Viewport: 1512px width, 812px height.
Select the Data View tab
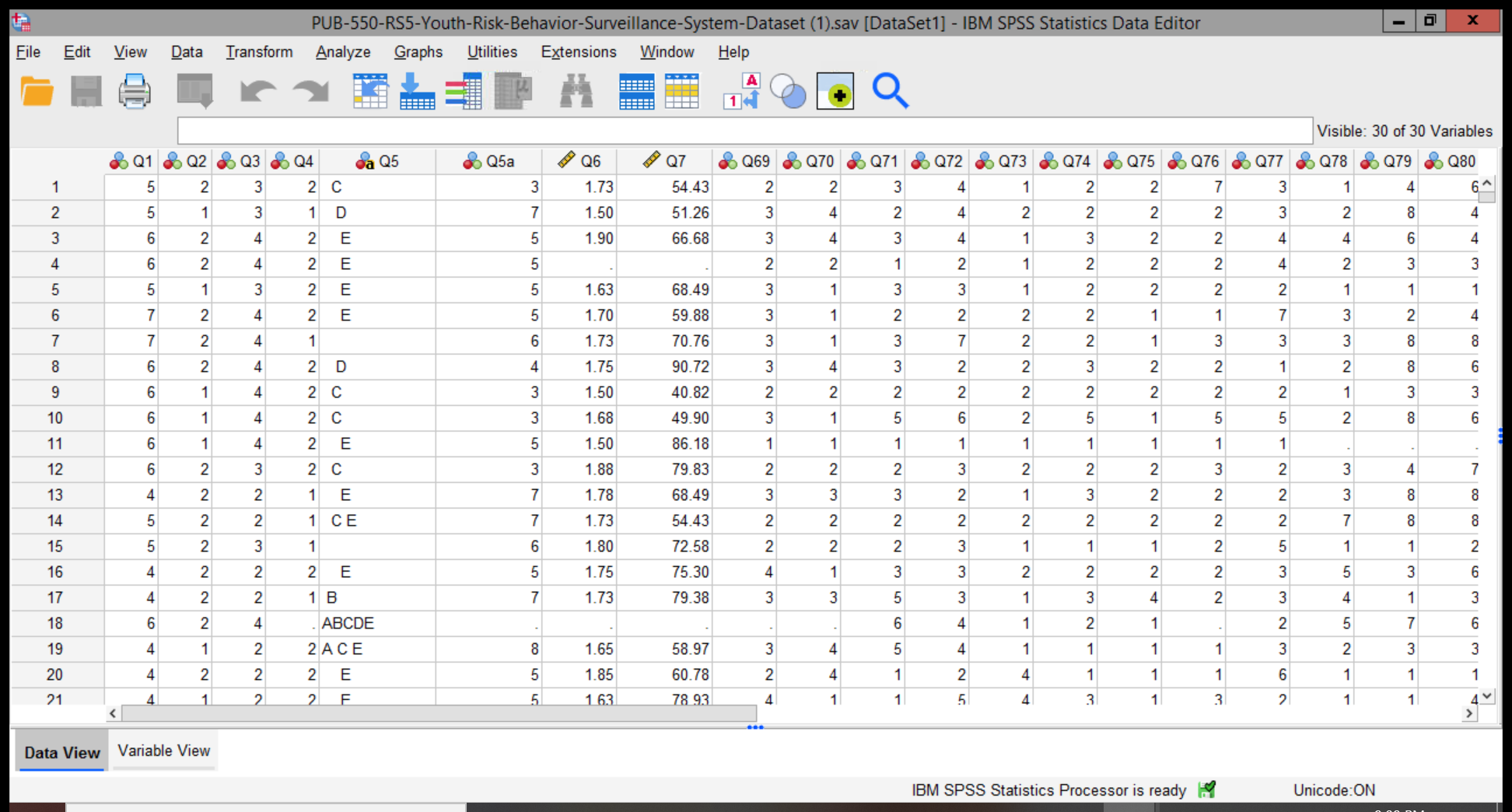click(62, 751)
